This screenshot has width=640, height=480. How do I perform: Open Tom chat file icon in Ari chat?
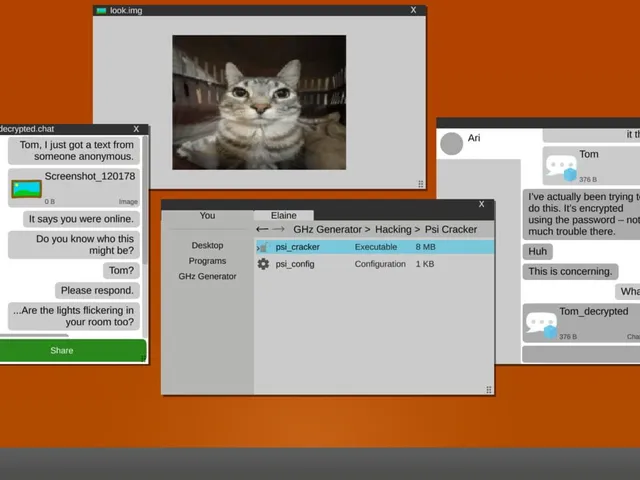coord(561,167)
